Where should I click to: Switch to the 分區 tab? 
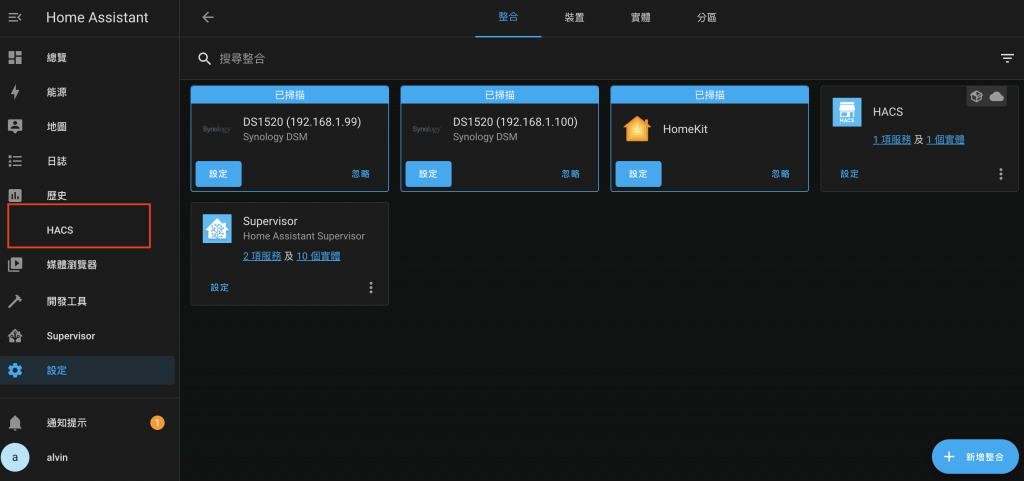click(x=707, y=18)
